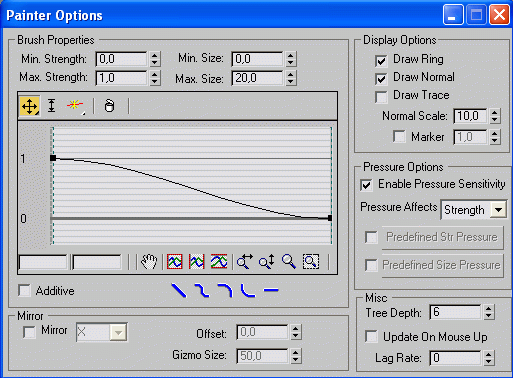
Task: Select the curve end point at 0
Action: (330, 218)
